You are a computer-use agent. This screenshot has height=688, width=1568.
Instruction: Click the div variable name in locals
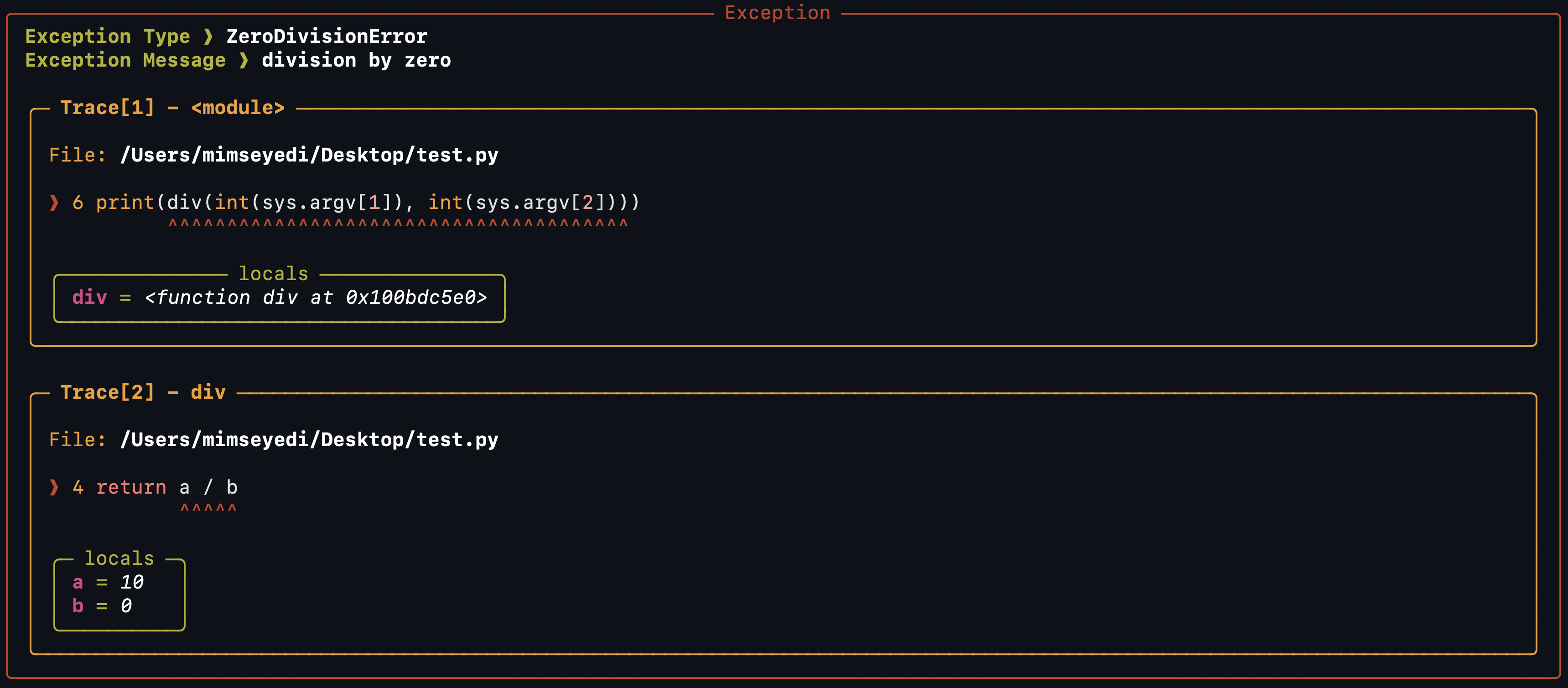coord(89,297)
